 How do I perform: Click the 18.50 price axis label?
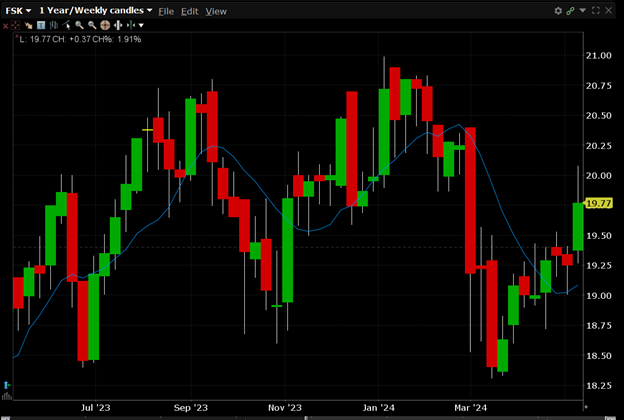click(x=599, y=356)
